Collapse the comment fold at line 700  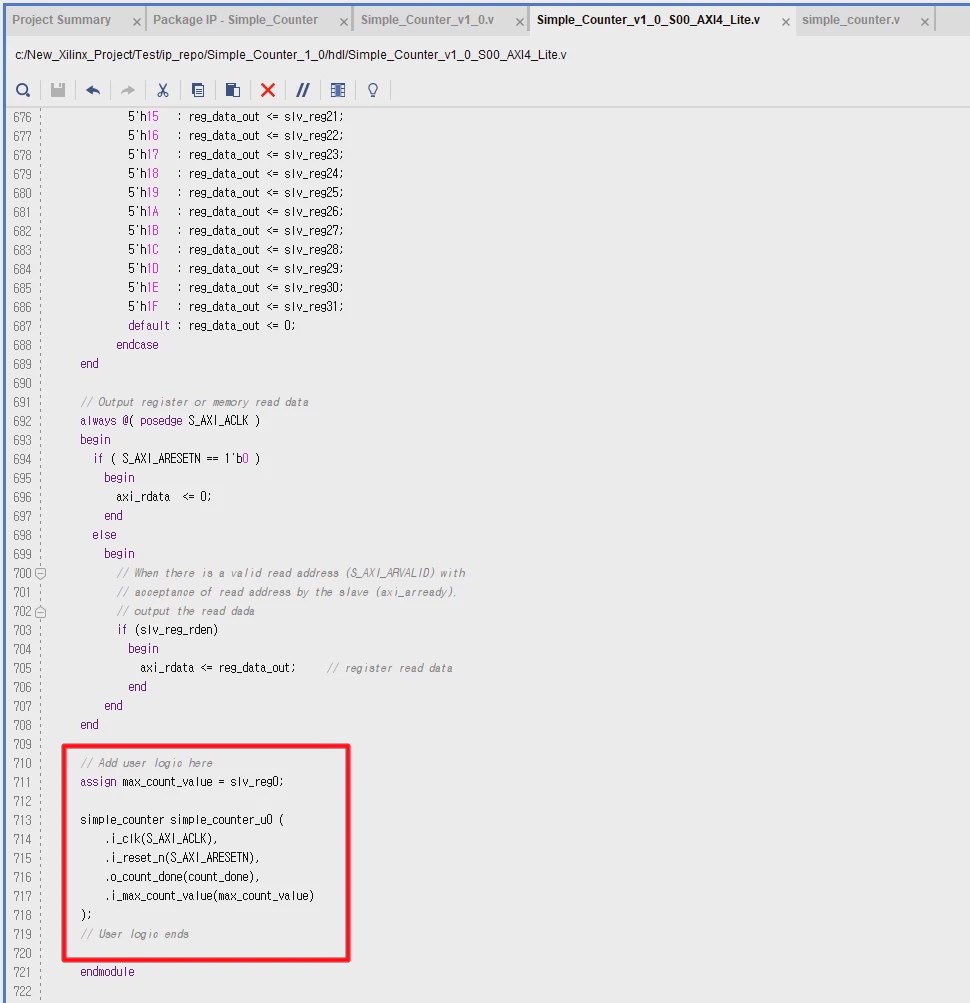[40, 573]
